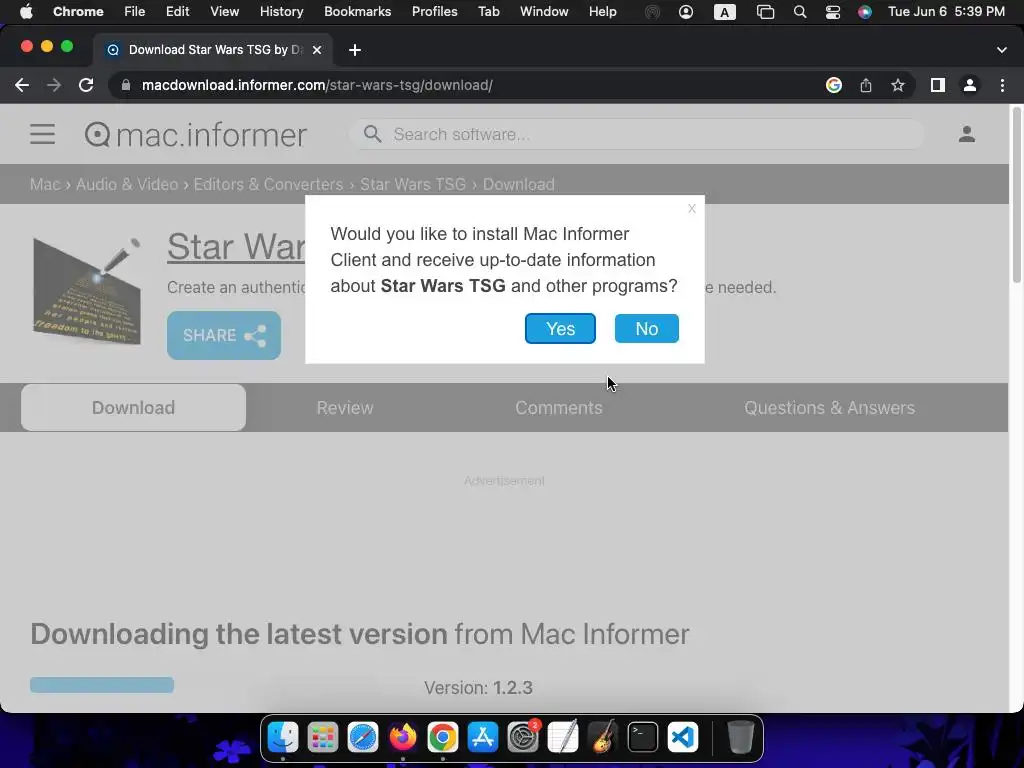Open the Bookmarks menu
The height and width of the screenshot is (768, 1024).
coord(358,12)
